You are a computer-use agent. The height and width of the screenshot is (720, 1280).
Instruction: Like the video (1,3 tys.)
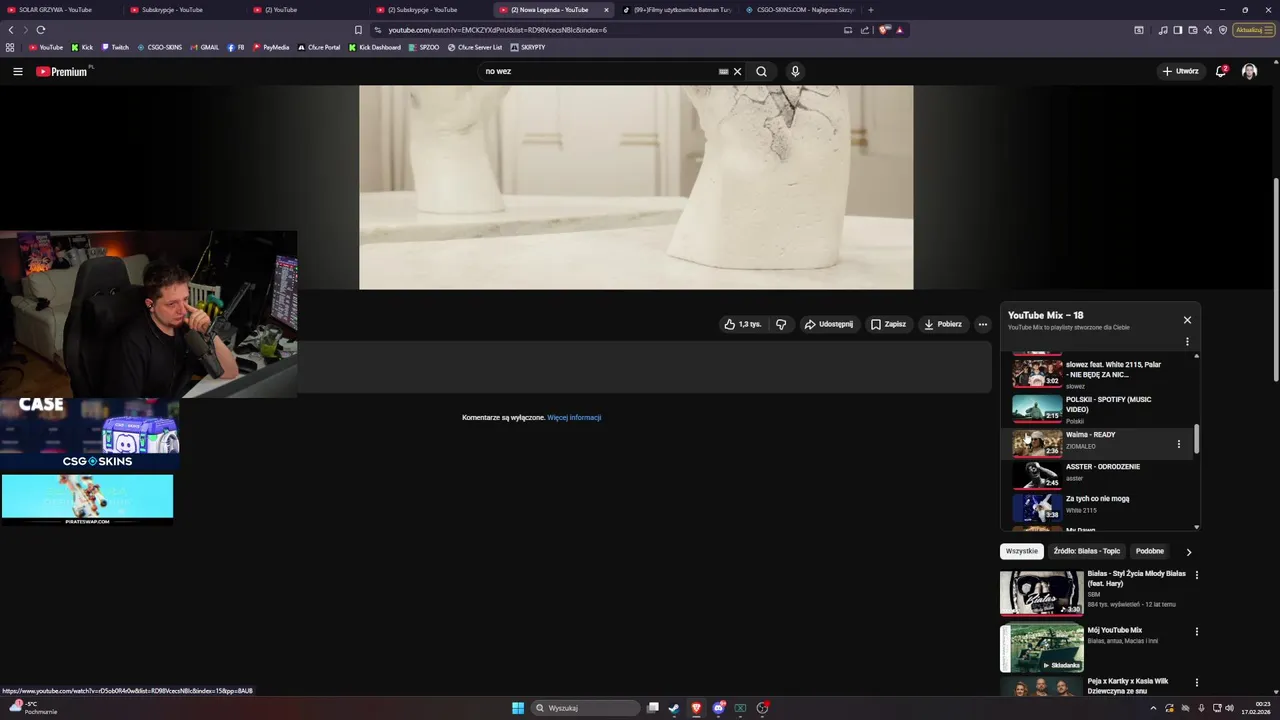(742, 324)
